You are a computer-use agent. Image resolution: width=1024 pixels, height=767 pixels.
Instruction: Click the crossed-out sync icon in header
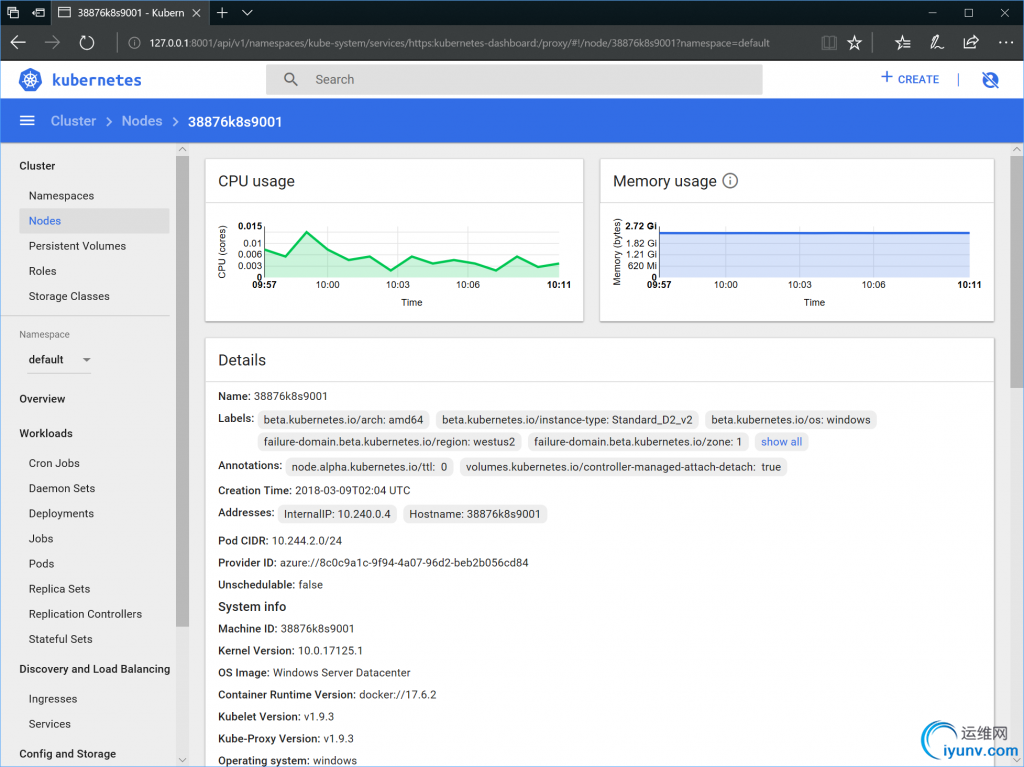[990, 80]
